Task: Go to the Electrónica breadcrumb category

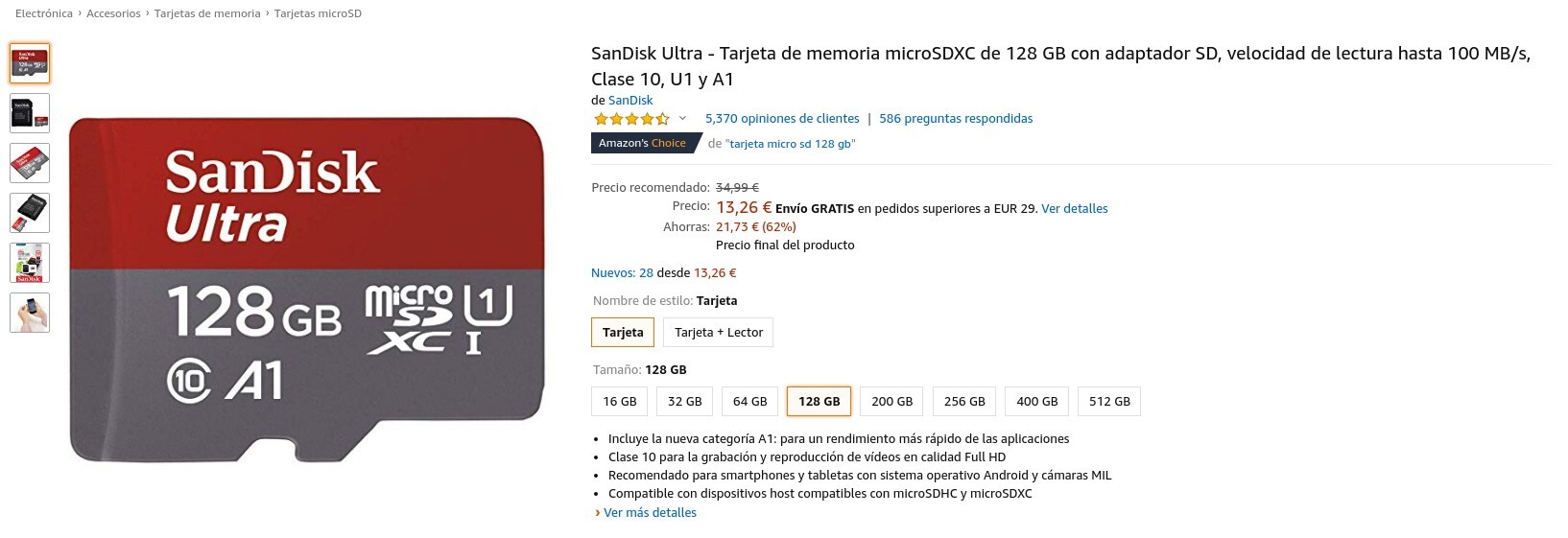Action: pos(44,13)
